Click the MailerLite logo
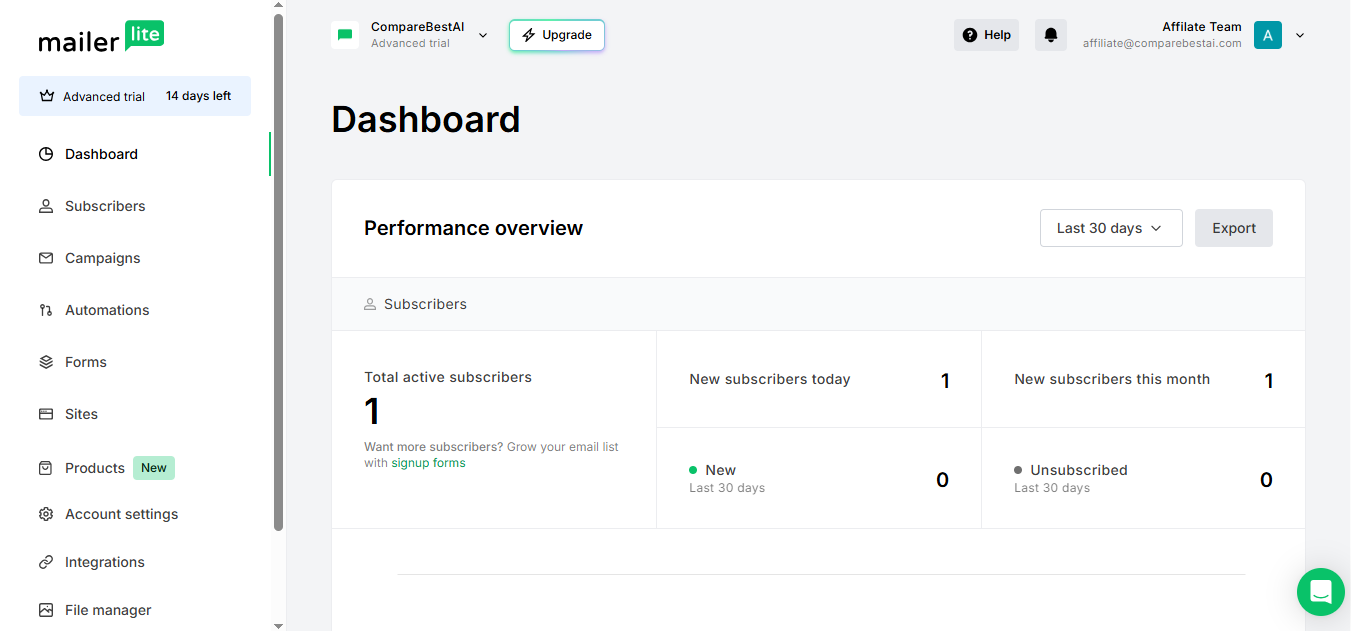Screen dimensions: 1351x631 (x=101, y=38)
